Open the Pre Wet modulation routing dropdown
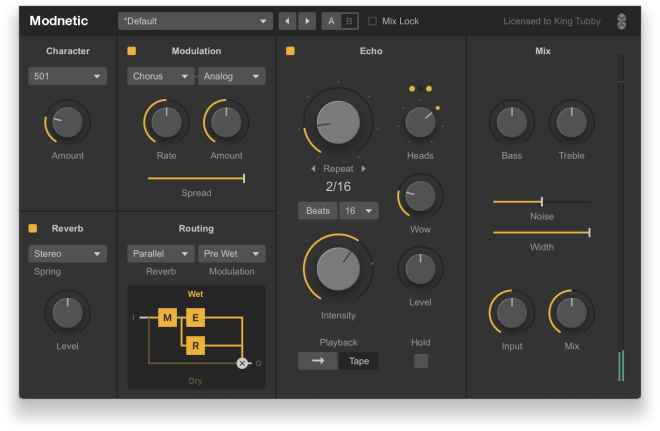Screen dimensions: 660x431 [232, 254]
